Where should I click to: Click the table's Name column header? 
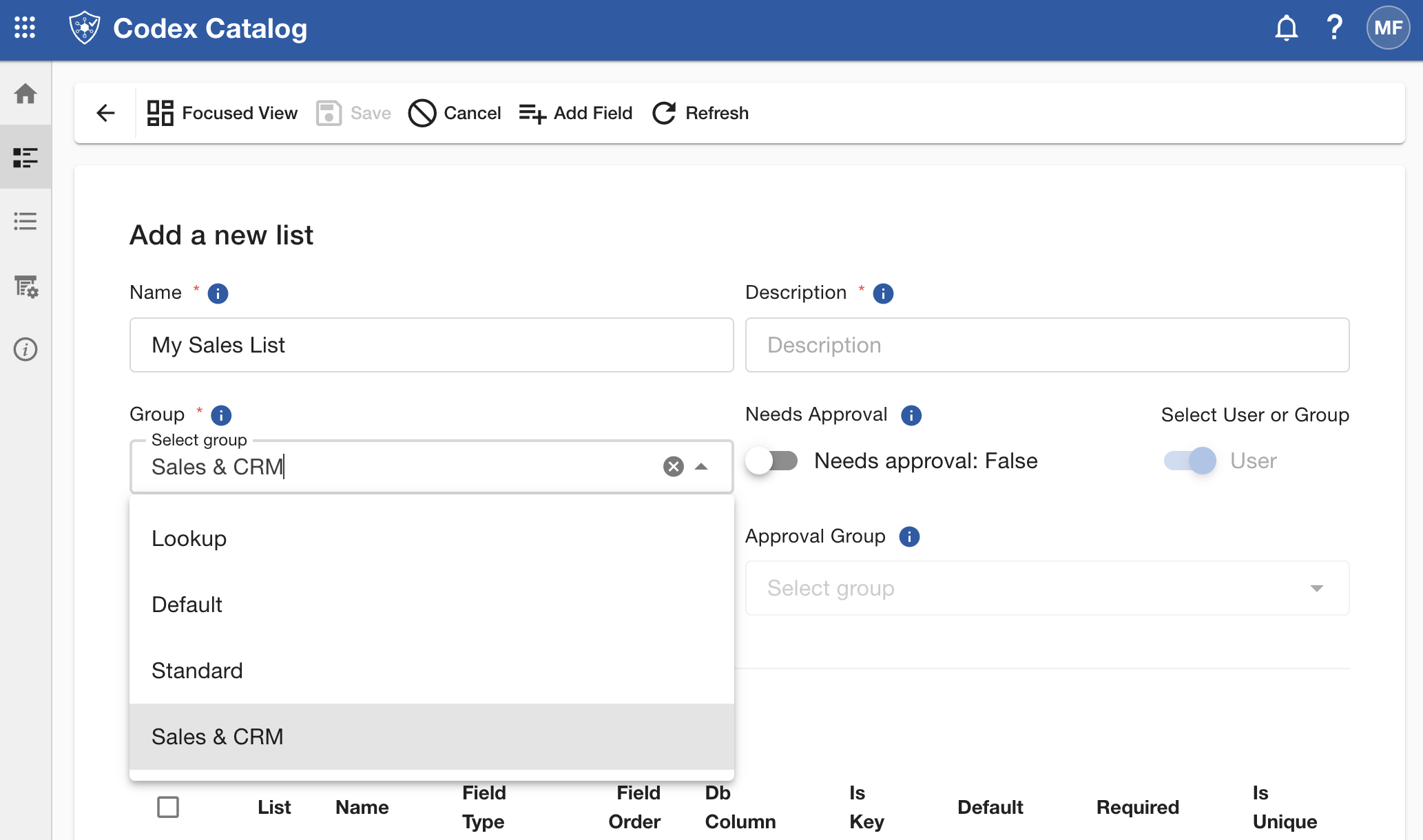coord(362,807)
